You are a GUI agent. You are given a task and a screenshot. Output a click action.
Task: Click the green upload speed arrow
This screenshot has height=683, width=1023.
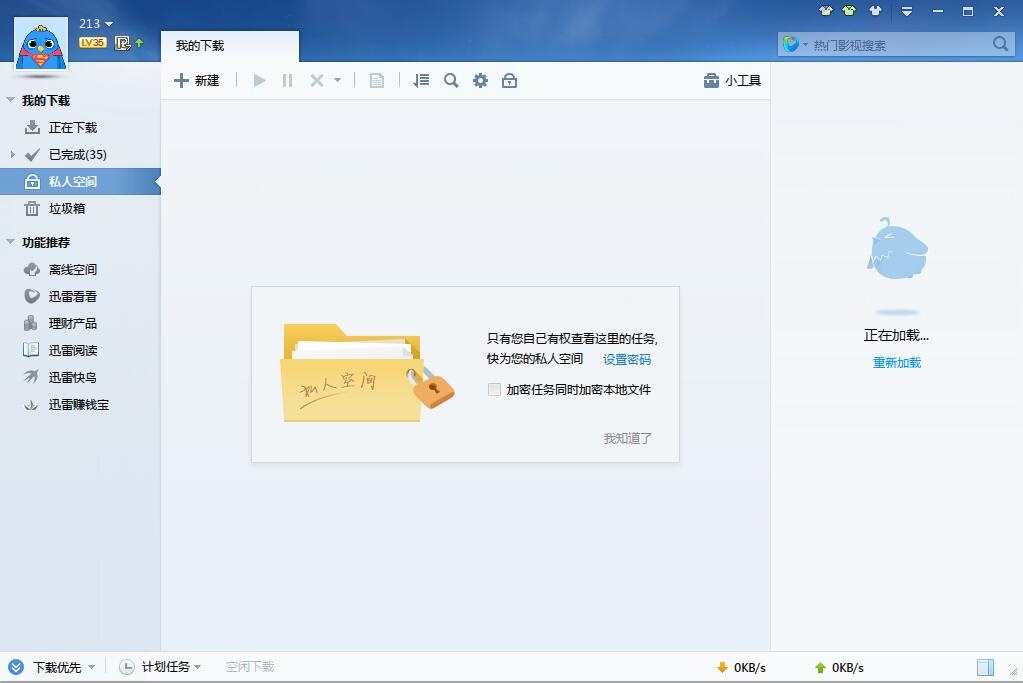click(x=820, y=667)
